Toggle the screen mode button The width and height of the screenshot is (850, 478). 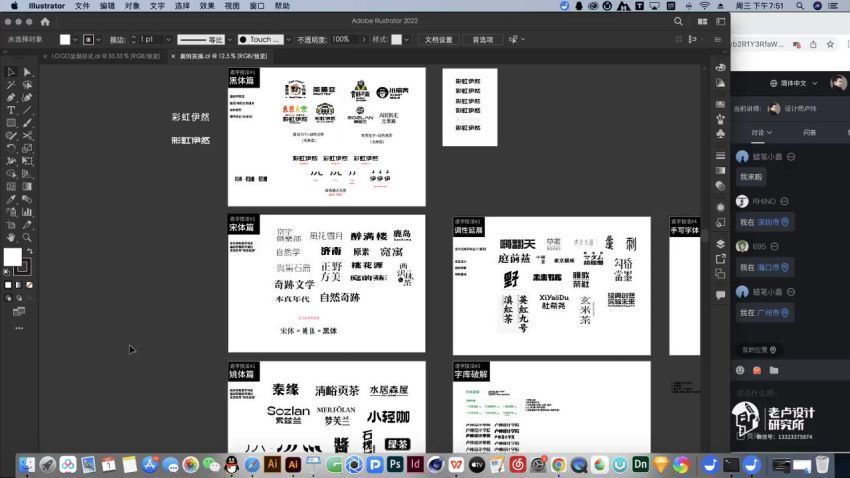click(x=19, y=312)
